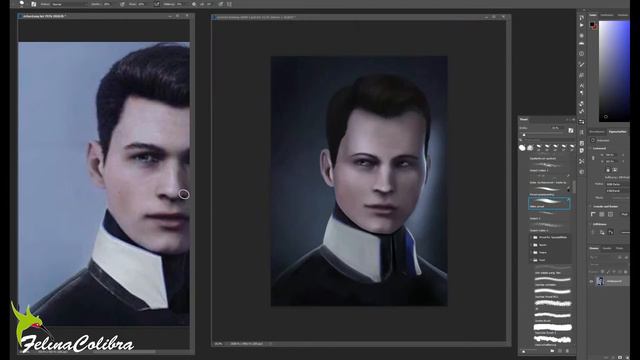Expand the third brush folder group
Screen dimensions: 640x360
531,252
